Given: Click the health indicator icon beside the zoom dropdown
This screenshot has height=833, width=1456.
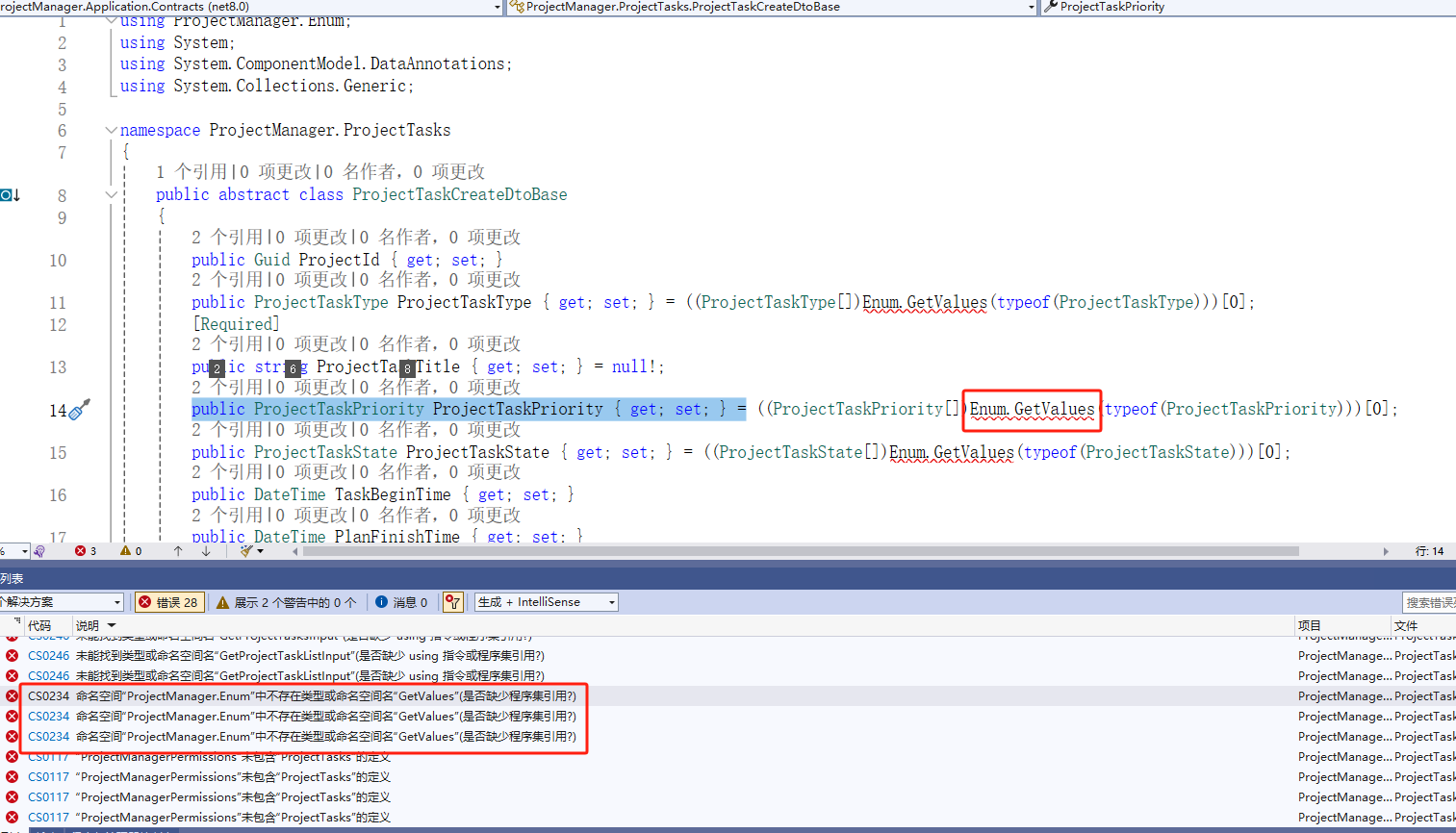Looking at the screenshot, I should tap(39, 551).
